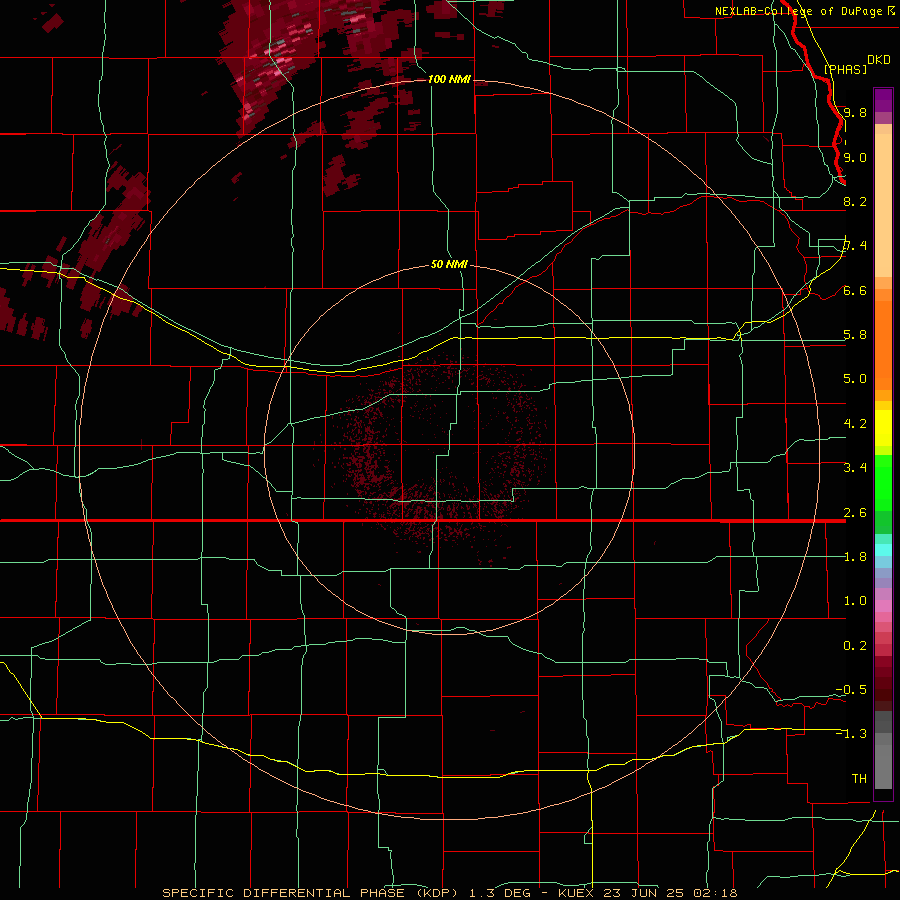This screenshot has height=900, width=900.
Task: Click the yellow segment of the colorbar
Action: tap(883, 428)
